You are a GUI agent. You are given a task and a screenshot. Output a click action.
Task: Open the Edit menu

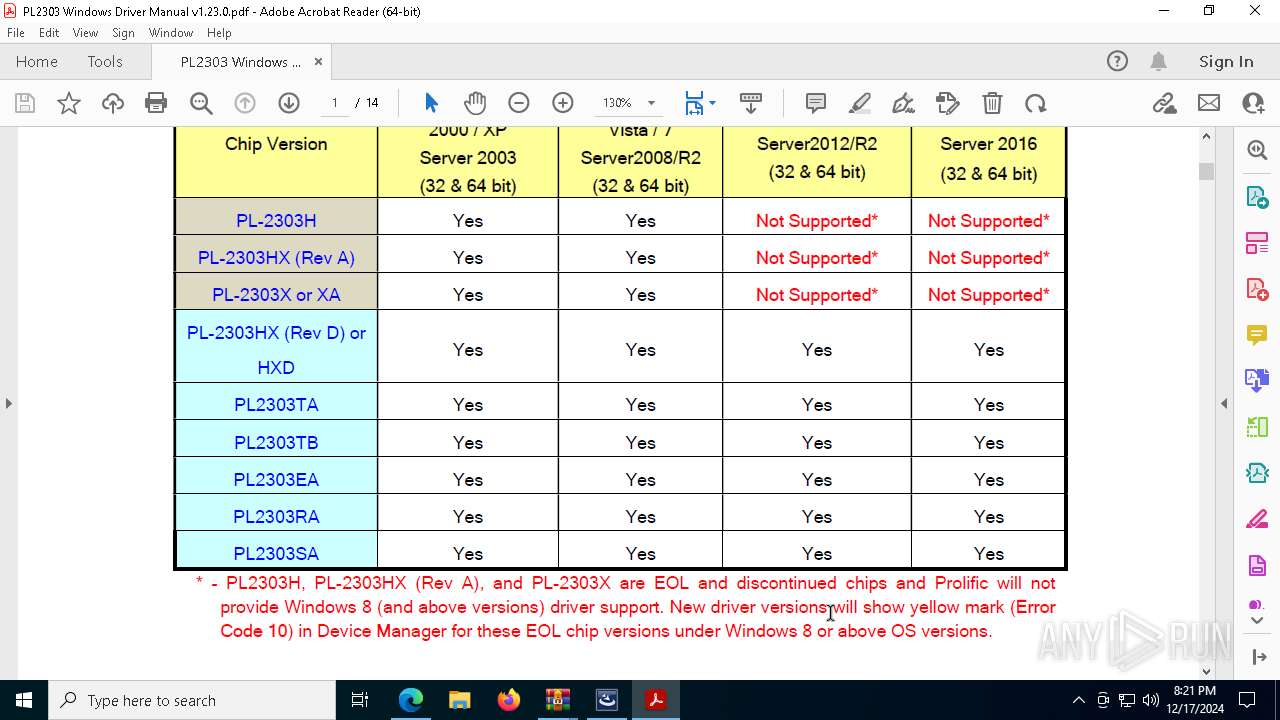[x=49, y=33]
